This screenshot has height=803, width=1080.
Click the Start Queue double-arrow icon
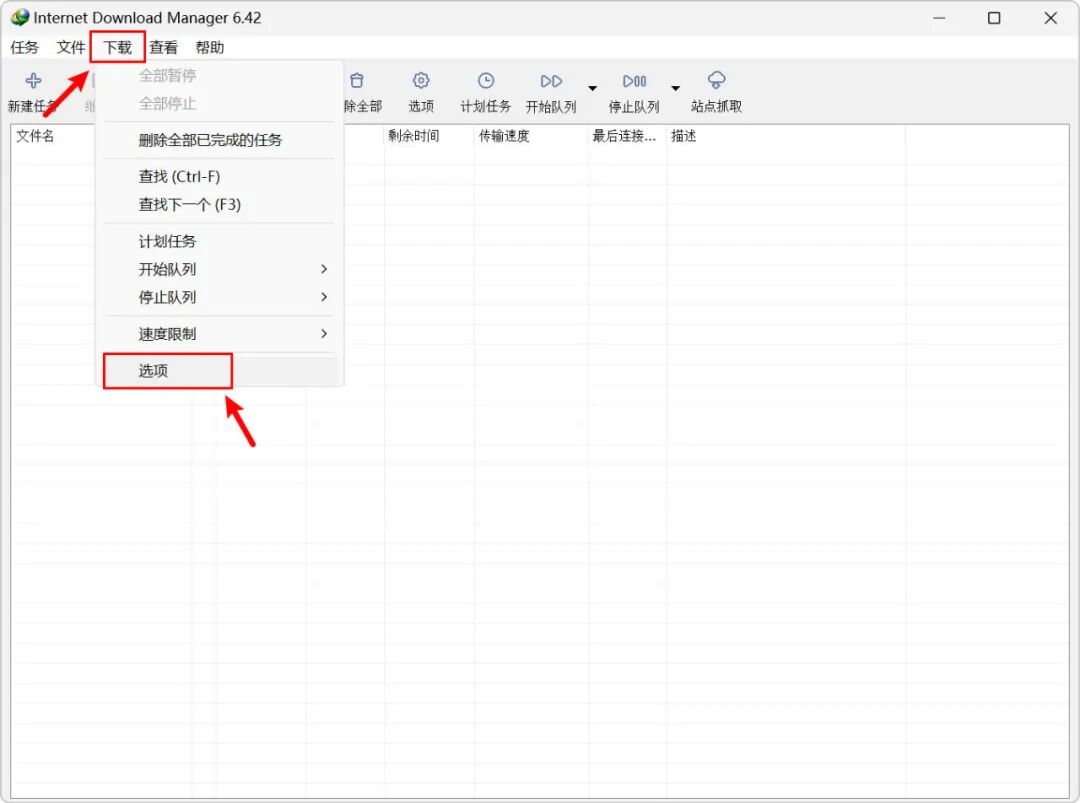click(551, 81)
